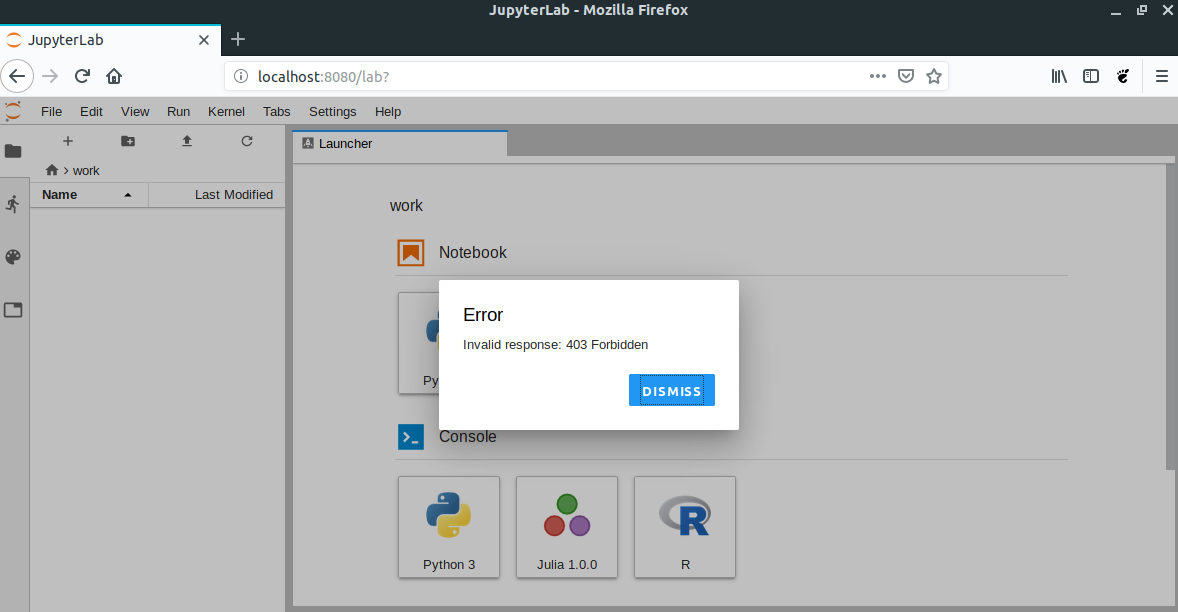Open page actions three-dot menu
The image size is (1178, 612).
[877, 76]
